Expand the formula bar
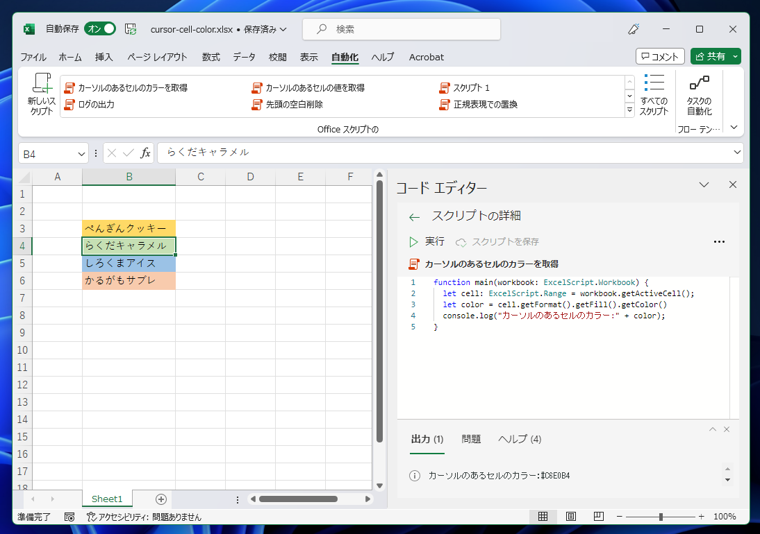The width and height of the screenshot is (760, 534). coord(737,152)
